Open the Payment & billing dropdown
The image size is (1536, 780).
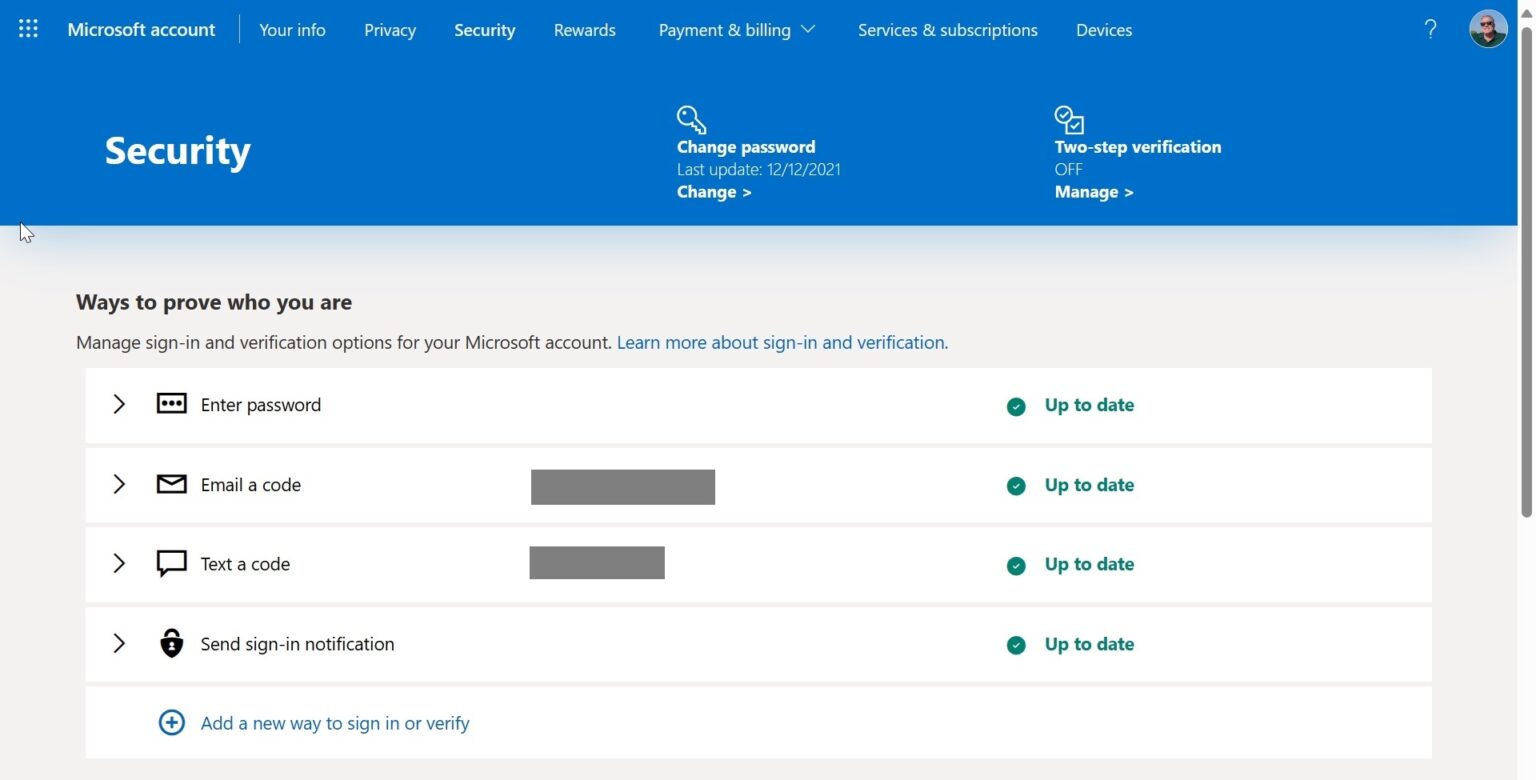click(737, 30)
